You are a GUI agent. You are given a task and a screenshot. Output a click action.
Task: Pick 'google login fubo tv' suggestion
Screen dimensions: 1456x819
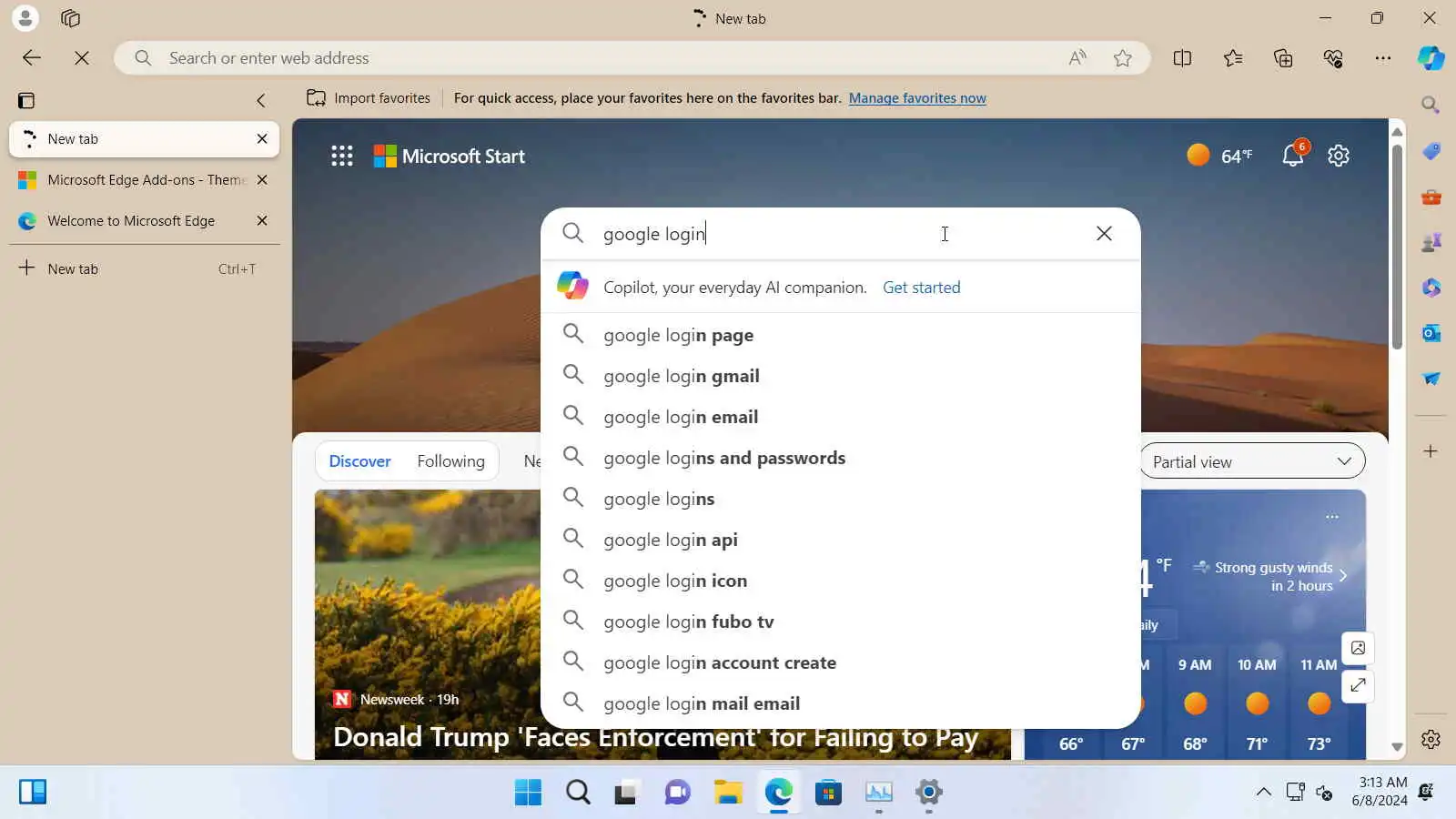pos(840,622)
